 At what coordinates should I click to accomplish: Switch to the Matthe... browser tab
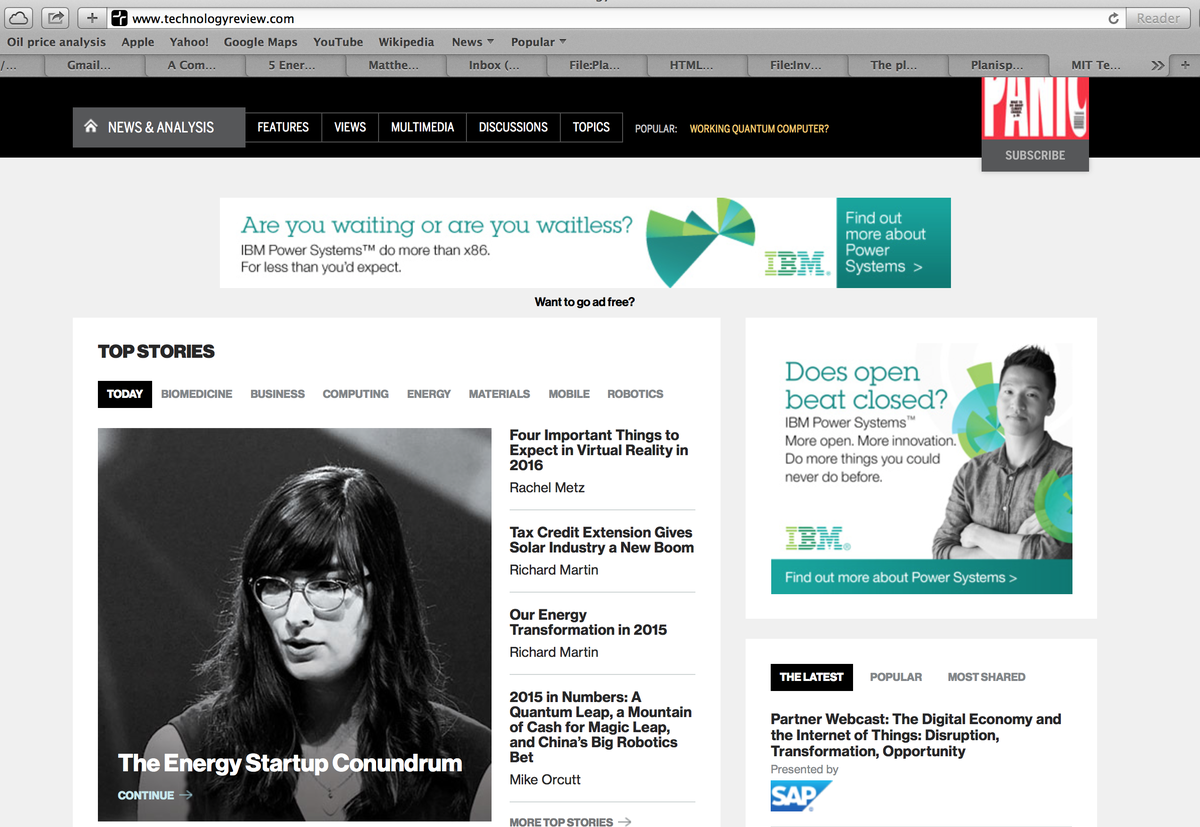tap(394, 65)
